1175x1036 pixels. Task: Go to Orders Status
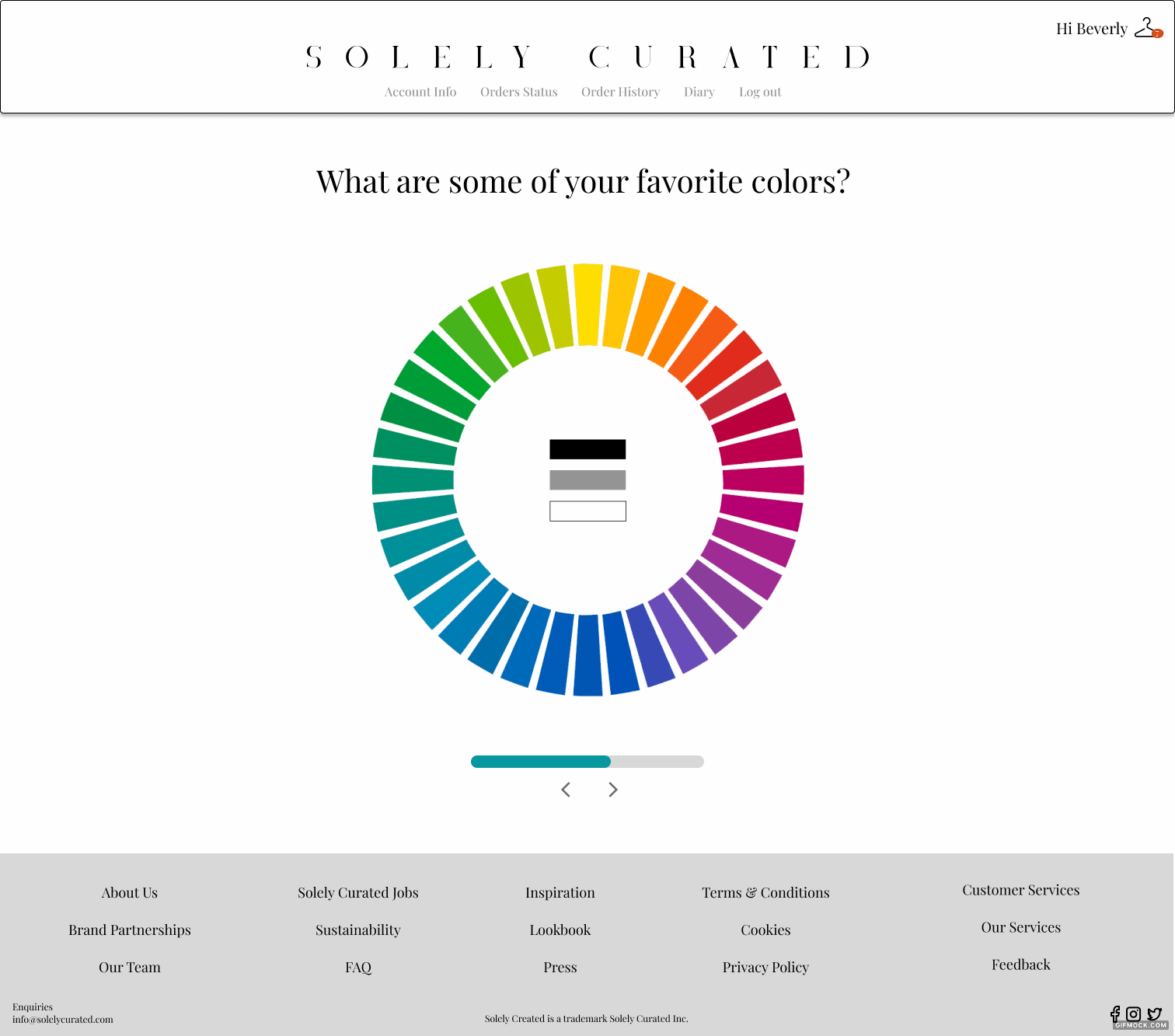tap(519, 92)
